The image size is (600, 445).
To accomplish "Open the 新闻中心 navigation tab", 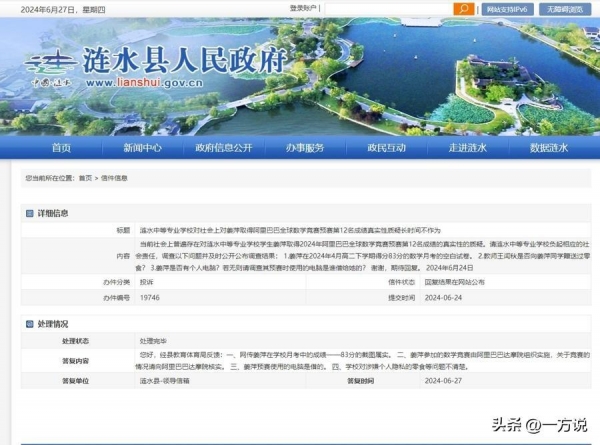I will 142,148.
